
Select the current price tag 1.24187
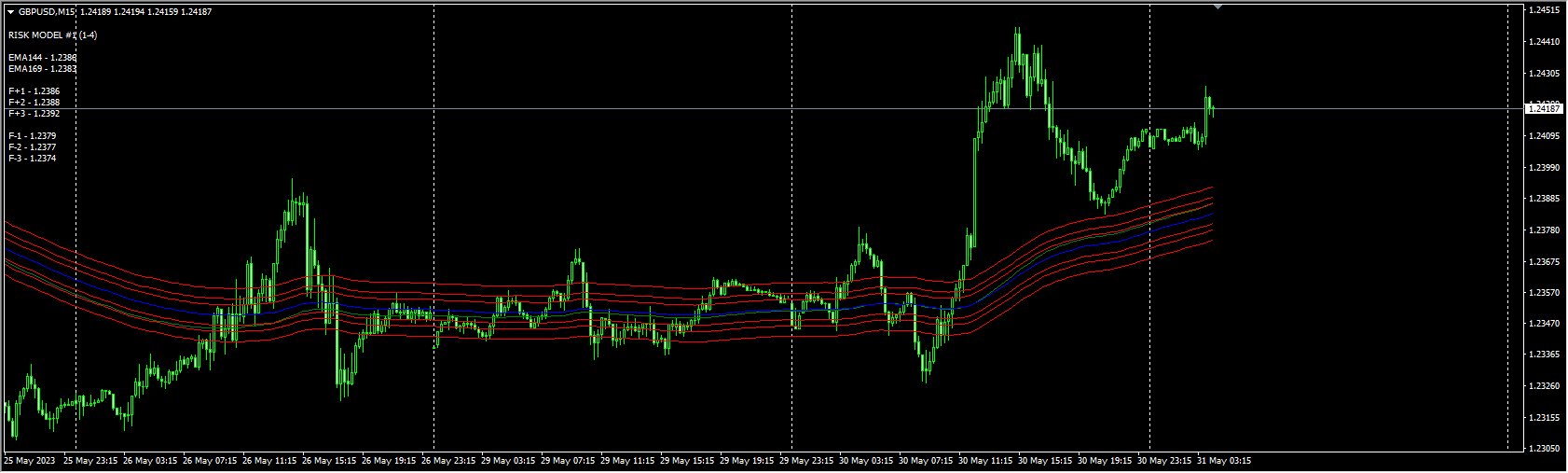(1545, 109)
